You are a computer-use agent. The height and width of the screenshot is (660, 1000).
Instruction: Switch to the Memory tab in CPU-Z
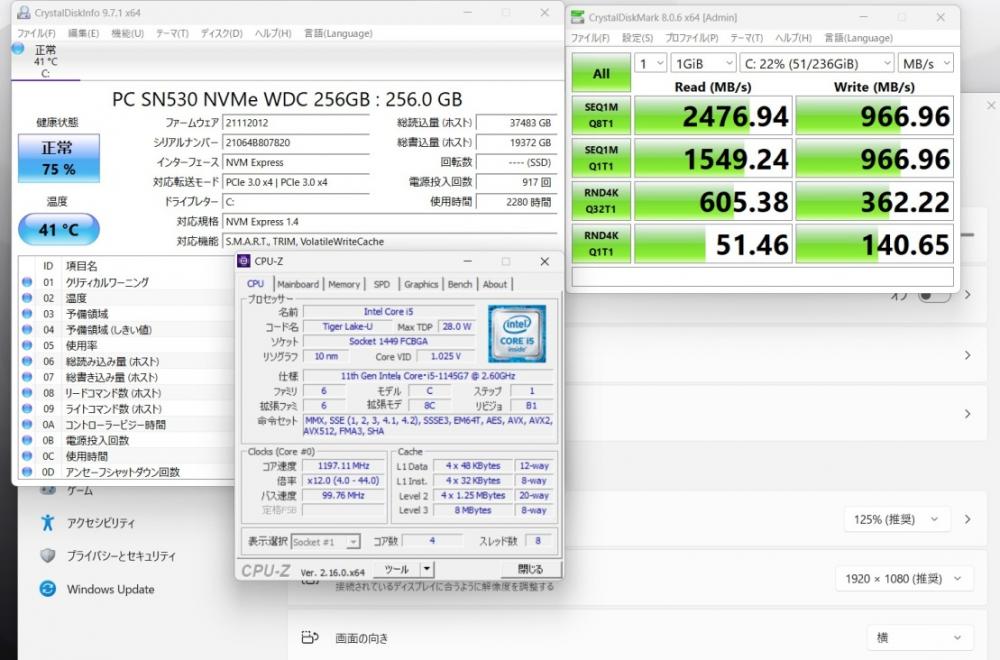344,284
